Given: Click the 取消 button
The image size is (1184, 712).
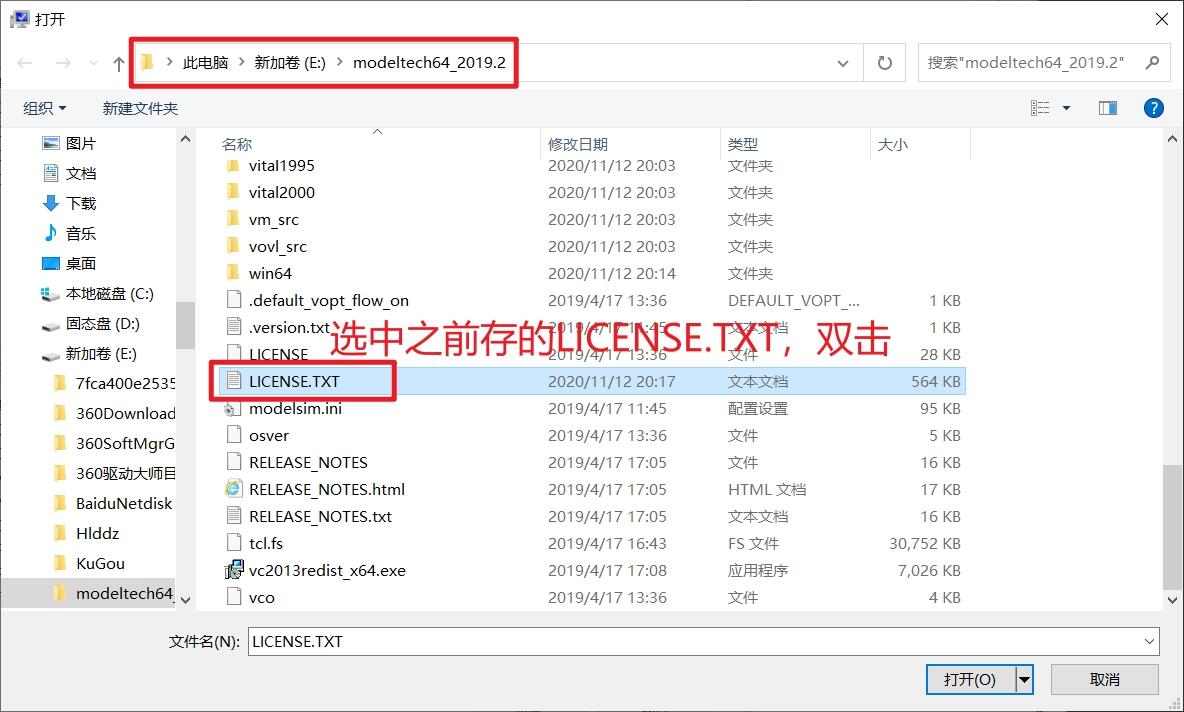Looking at the screenshot, I should pyautogui.click(x=1105, y=680).
